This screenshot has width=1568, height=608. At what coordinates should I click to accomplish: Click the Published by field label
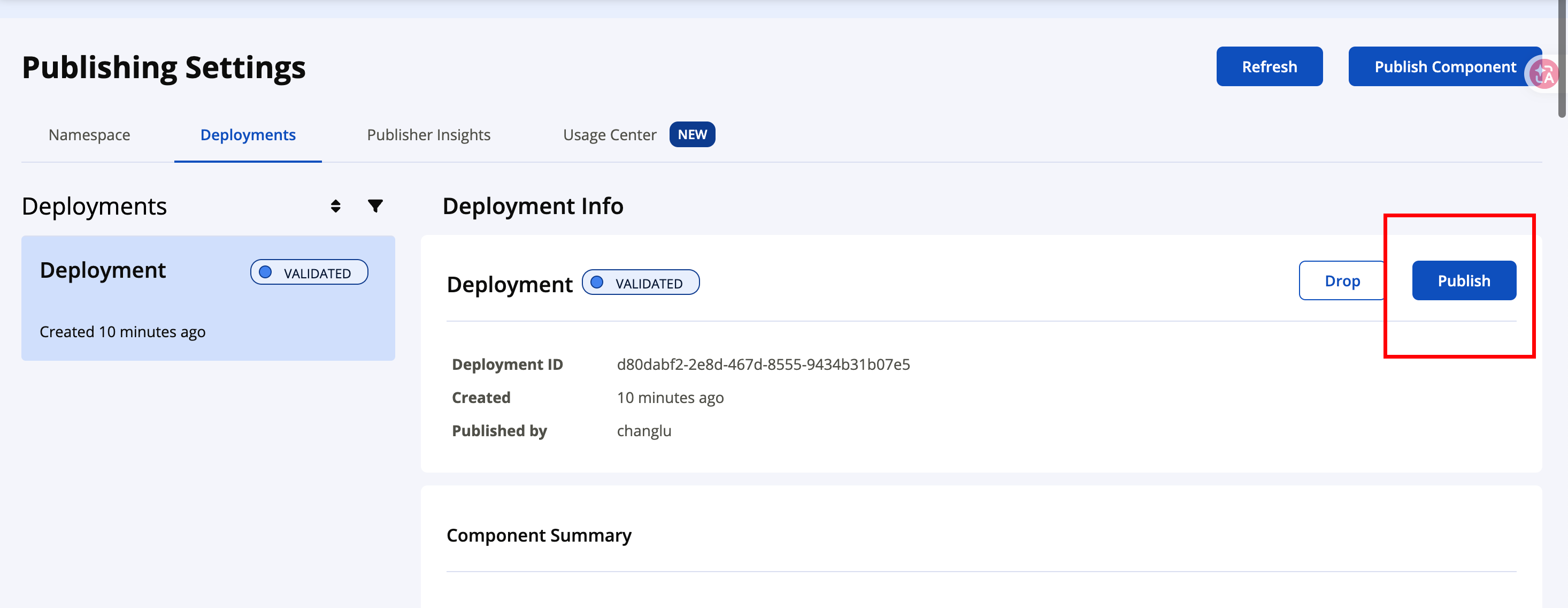tap(499, 431)
